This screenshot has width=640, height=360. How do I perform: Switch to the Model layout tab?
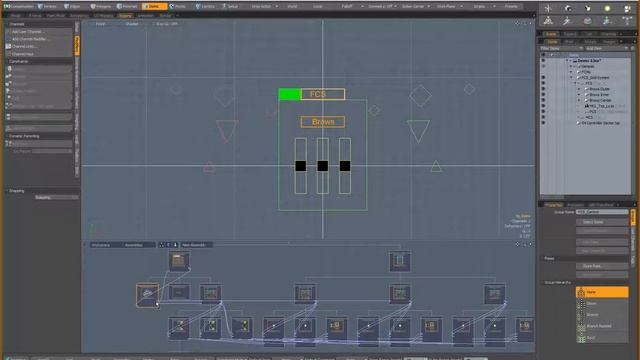[x=16, y=16]
